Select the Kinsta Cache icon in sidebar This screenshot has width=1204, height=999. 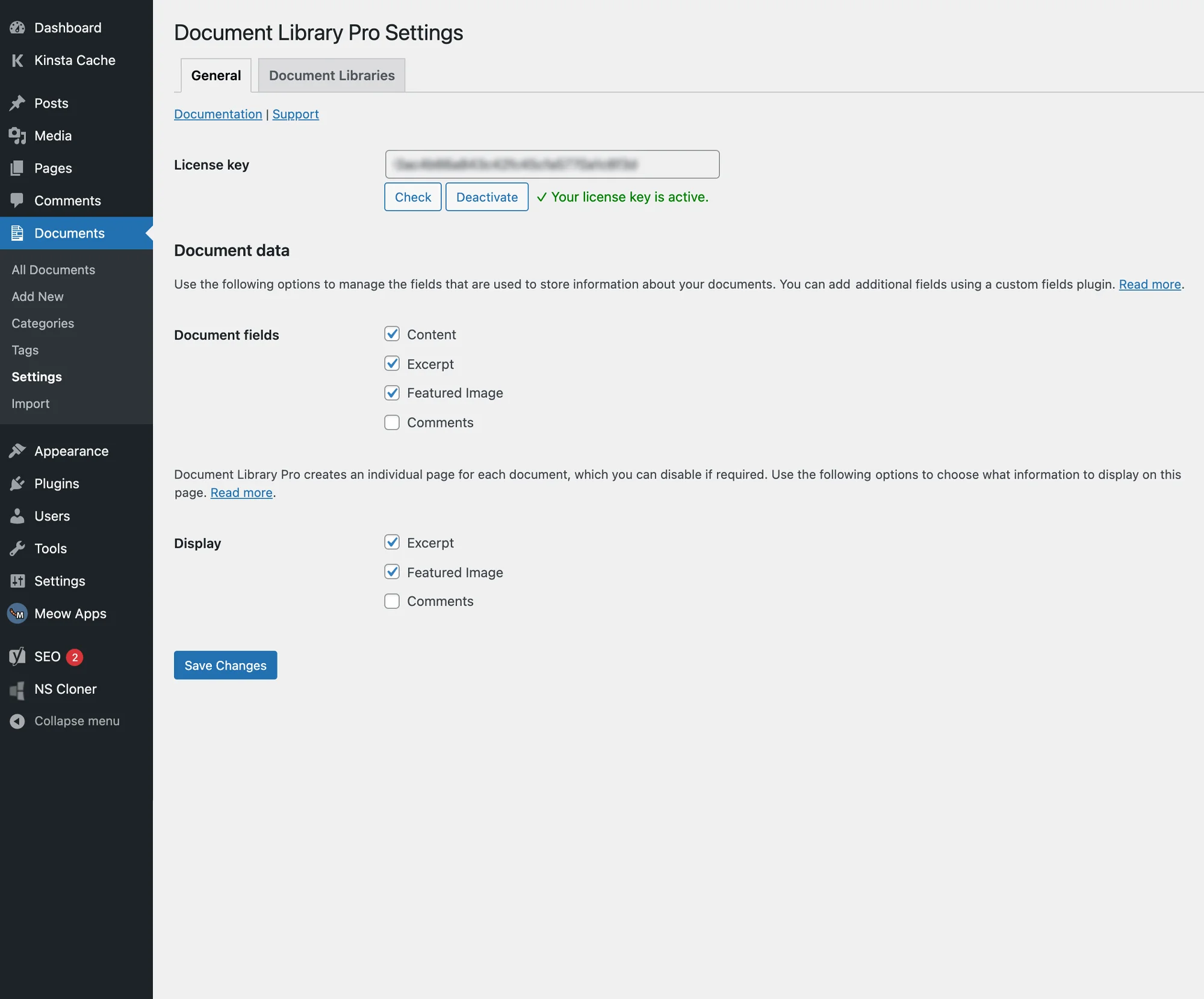[17, 60]
